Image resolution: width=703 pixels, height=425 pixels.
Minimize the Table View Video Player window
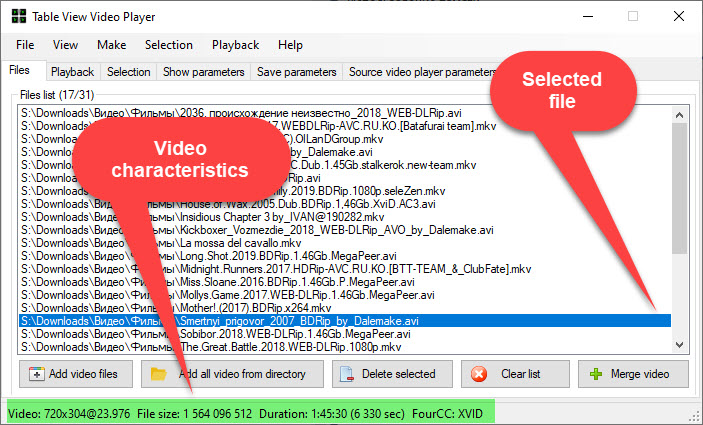point(588,17)
